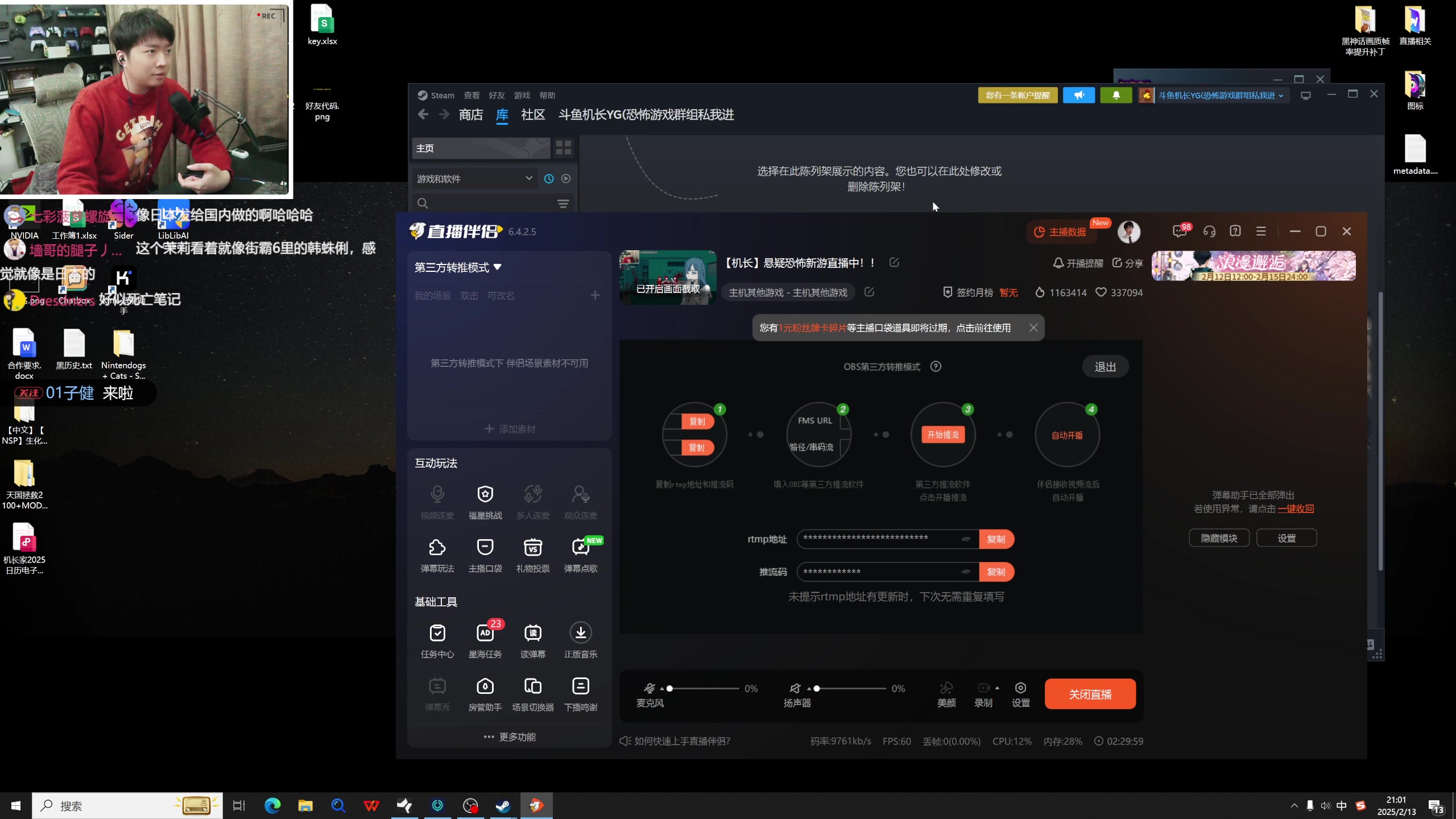Open 弹幕玩法 icon
The image size is (1456, 819).
pos(437,555)
